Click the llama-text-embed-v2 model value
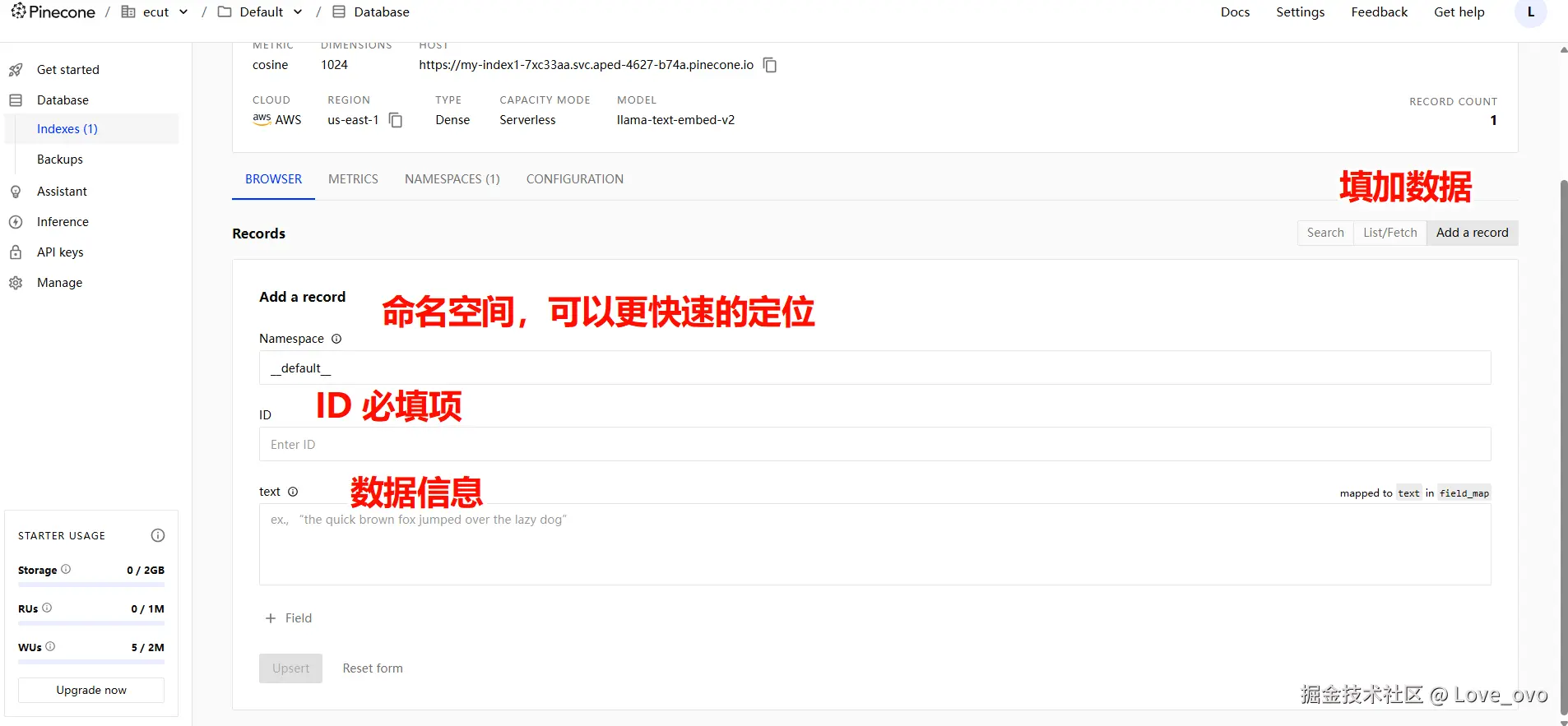1568x726 pixels. [675, 120]
